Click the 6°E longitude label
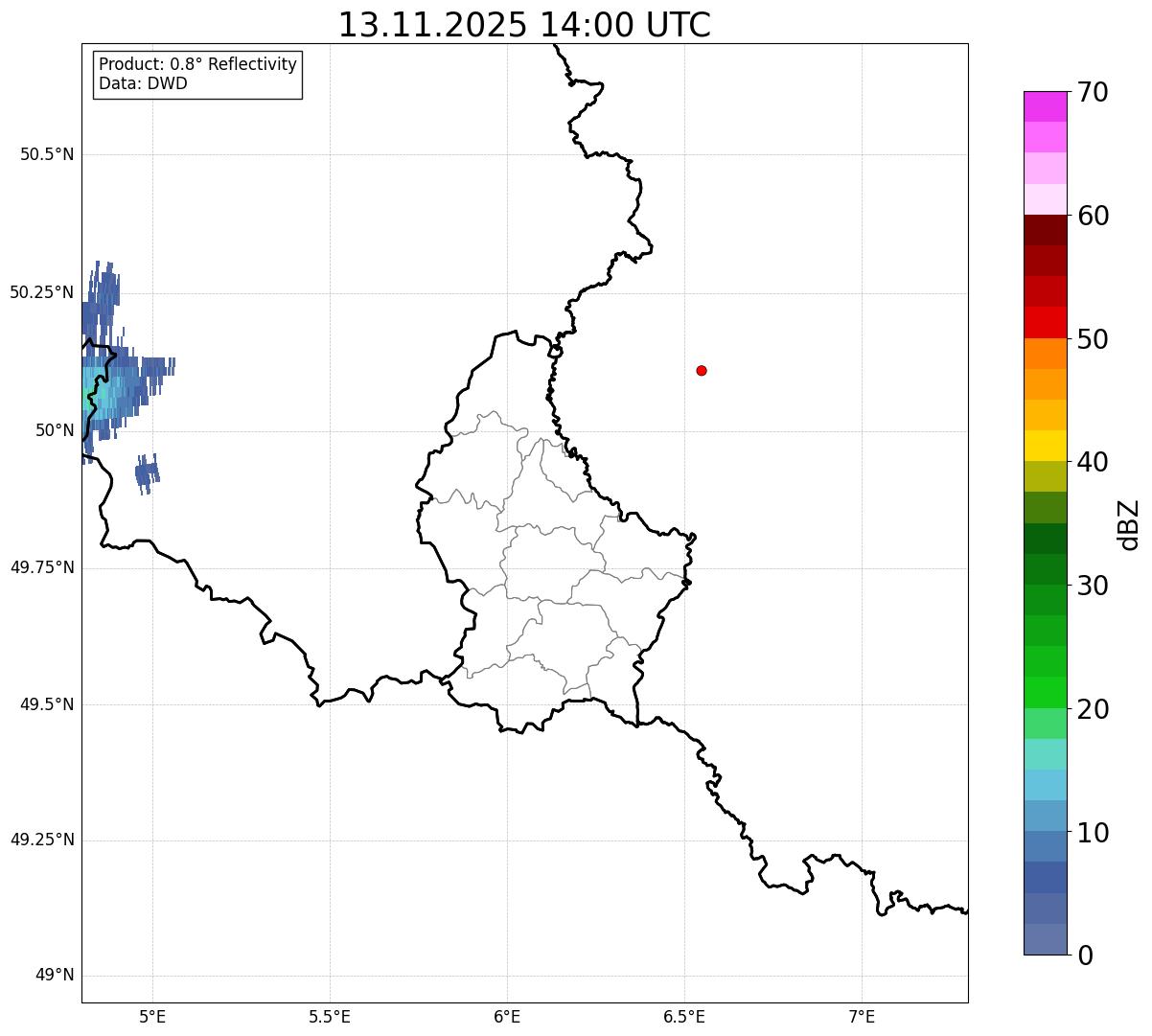This screenshot has height=1036, width=1152. [507, 1017]
